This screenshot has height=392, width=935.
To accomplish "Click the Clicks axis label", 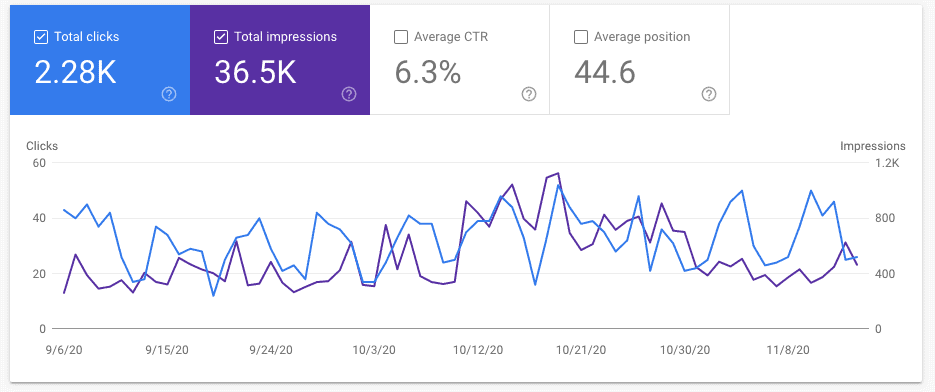I will [42, 146].
